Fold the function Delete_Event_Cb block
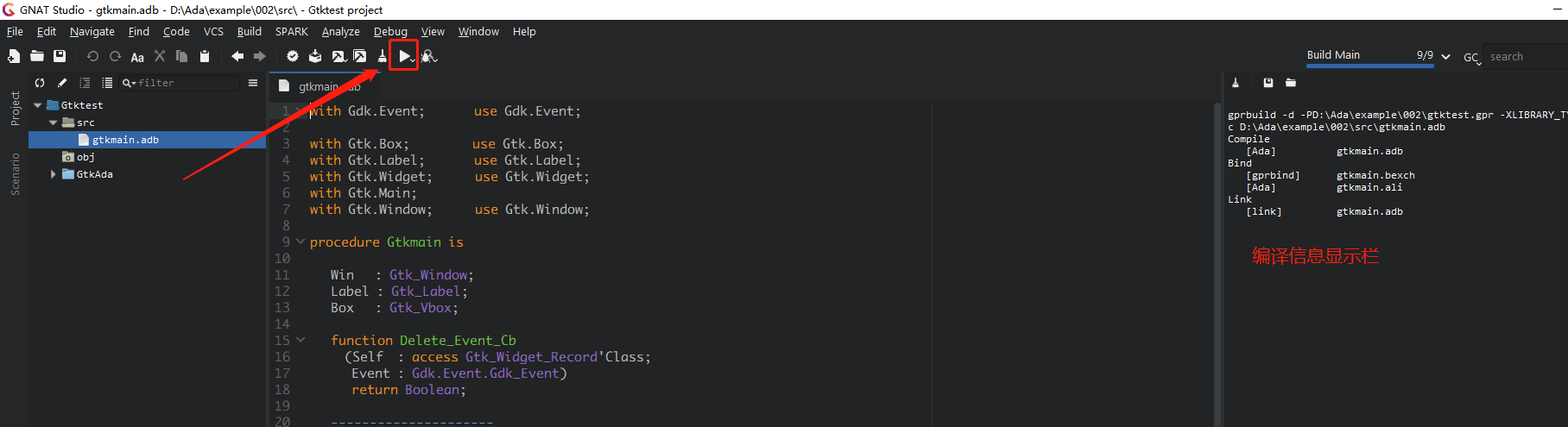1568x427 pixels. tap(300, 340)
